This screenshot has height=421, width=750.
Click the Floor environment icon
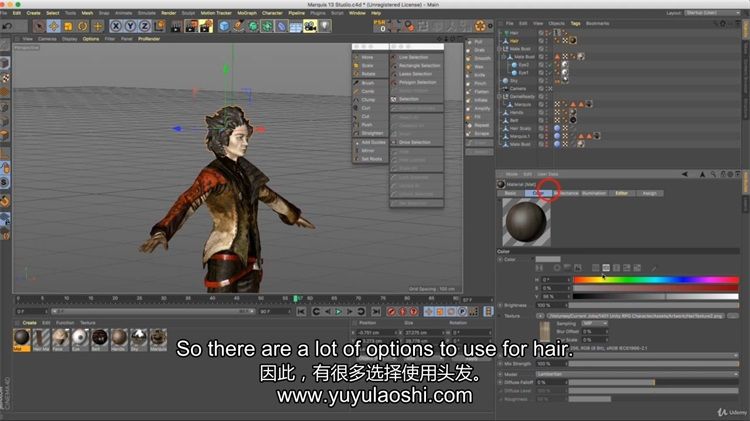pyautogui.click(x=296, y=26)
